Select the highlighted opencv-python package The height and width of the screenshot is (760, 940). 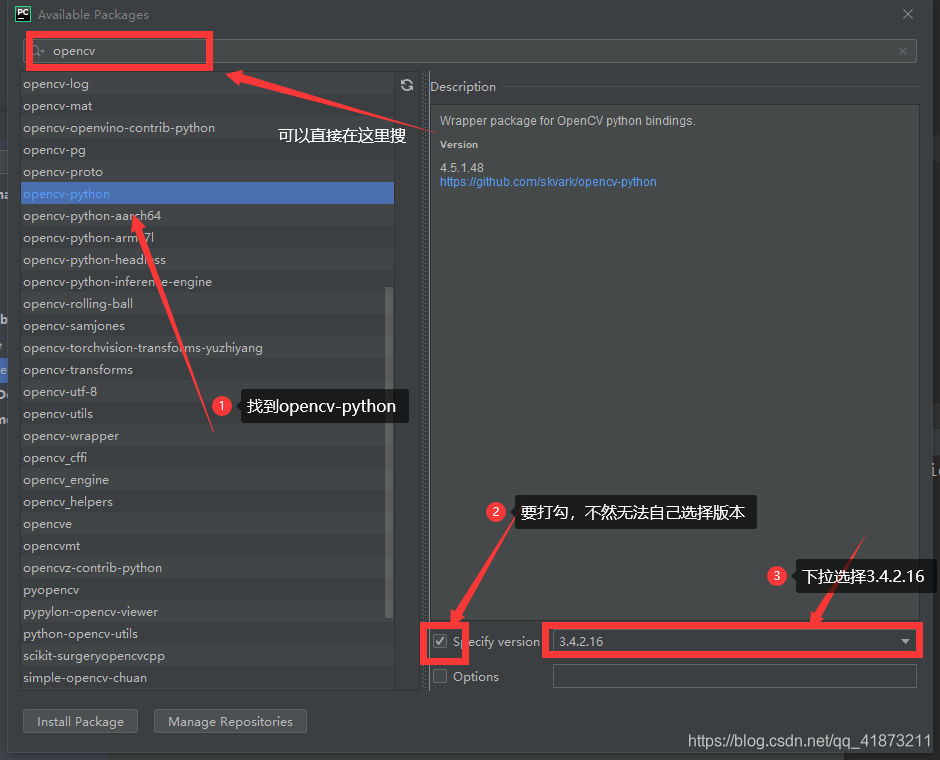tap(207, 194)
